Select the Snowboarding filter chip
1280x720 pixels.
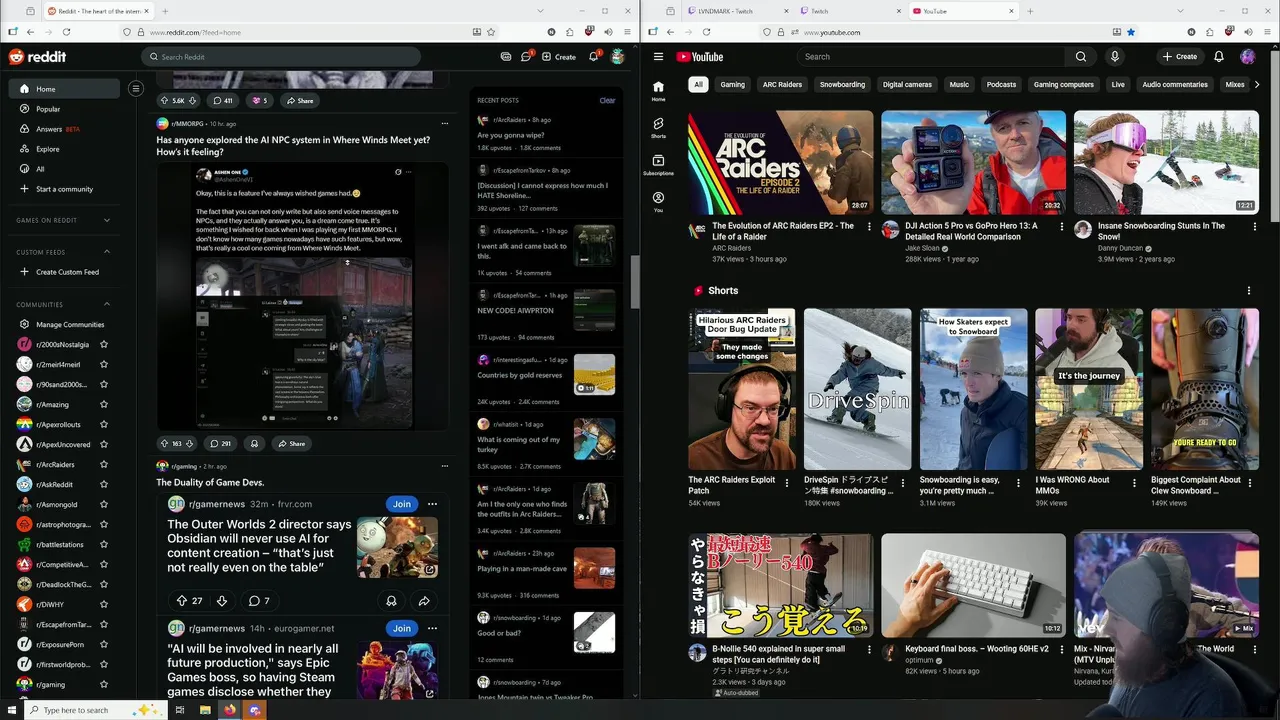coord(842,84)
